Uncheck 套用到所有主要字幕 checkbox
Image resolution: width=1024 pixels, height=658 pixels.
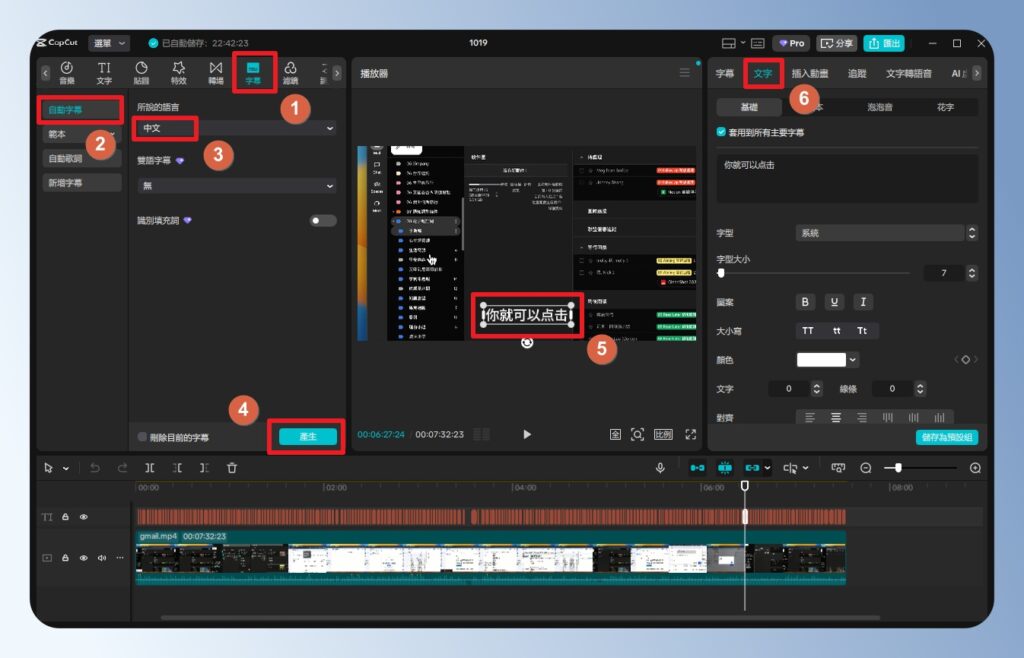pyautogui.click(x=722, y=132)
